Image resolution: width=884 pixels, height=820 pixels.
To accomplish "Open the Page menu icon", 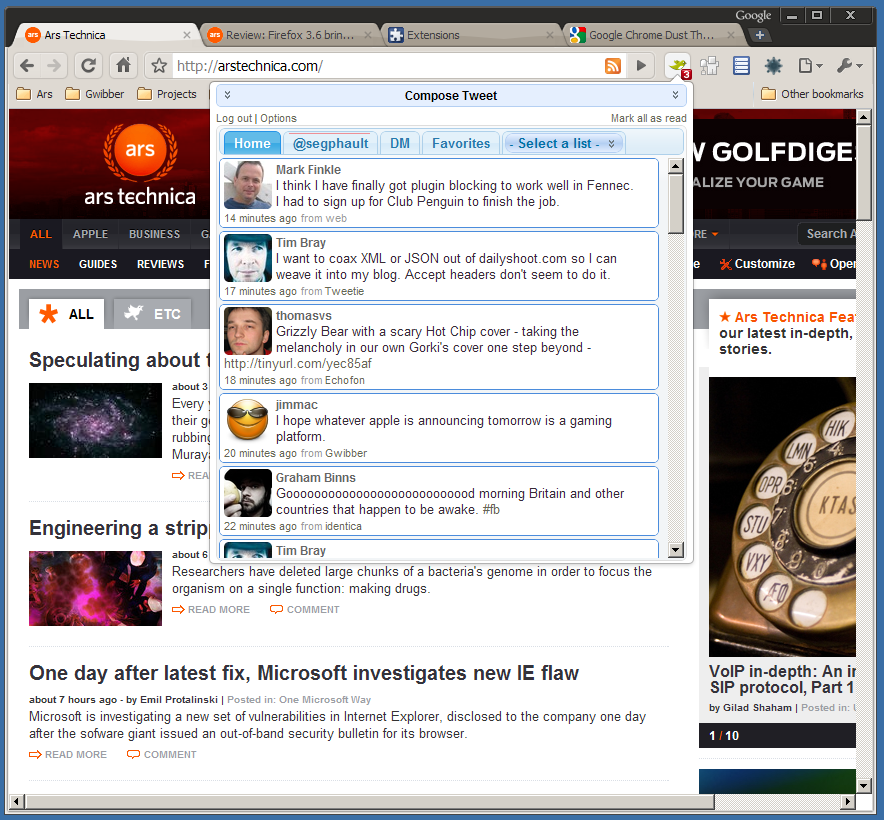I will click(810, 66).
